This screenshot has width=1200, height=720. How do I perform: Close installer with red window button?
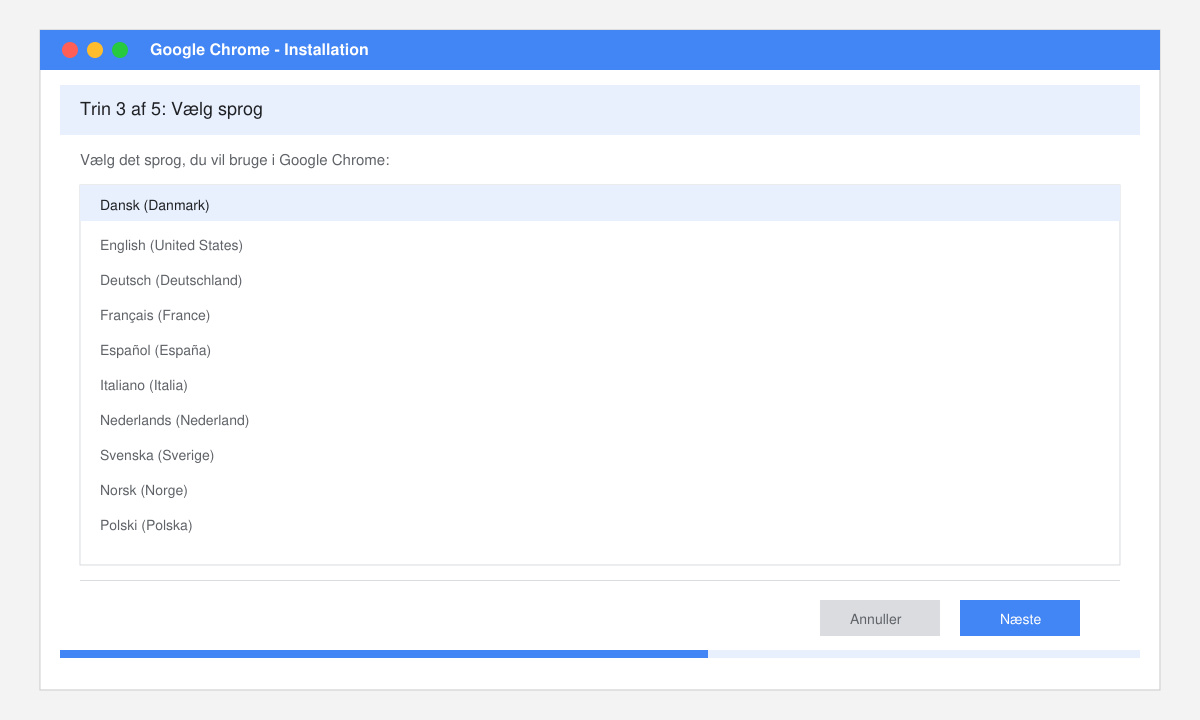pyautogui.click(x=70, y=50)
